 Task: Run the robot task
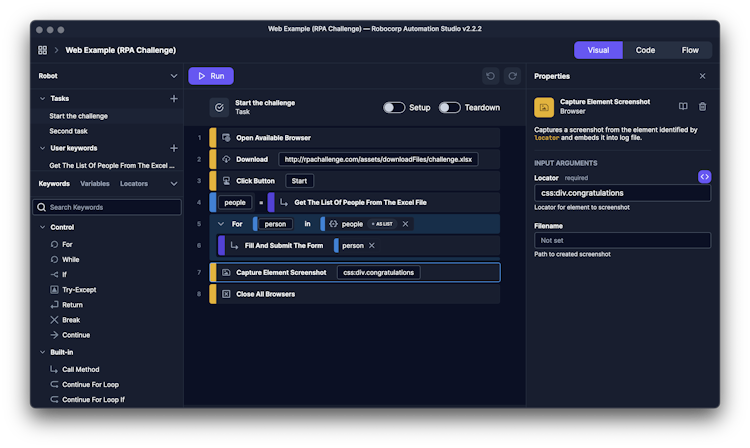(211, 76)
